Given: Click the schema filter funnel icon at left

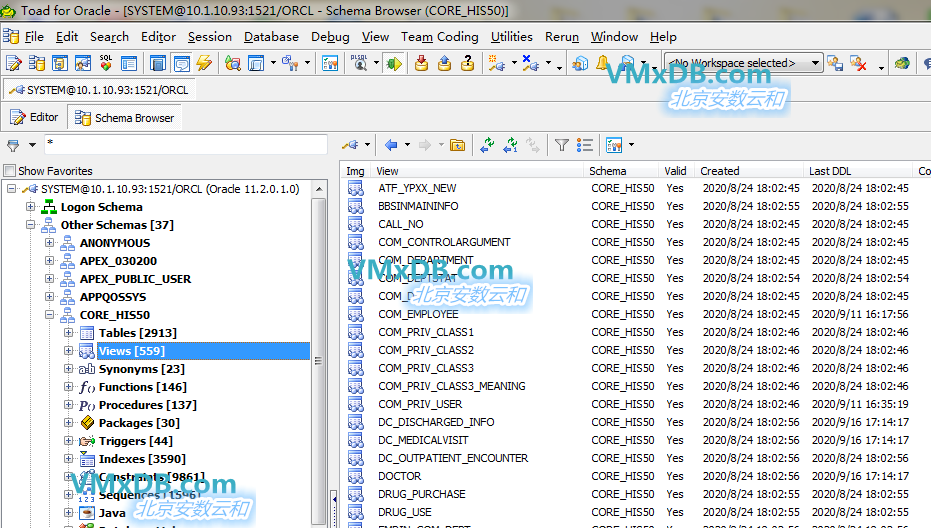Looking at the screenshot, I should click(13, 145).
